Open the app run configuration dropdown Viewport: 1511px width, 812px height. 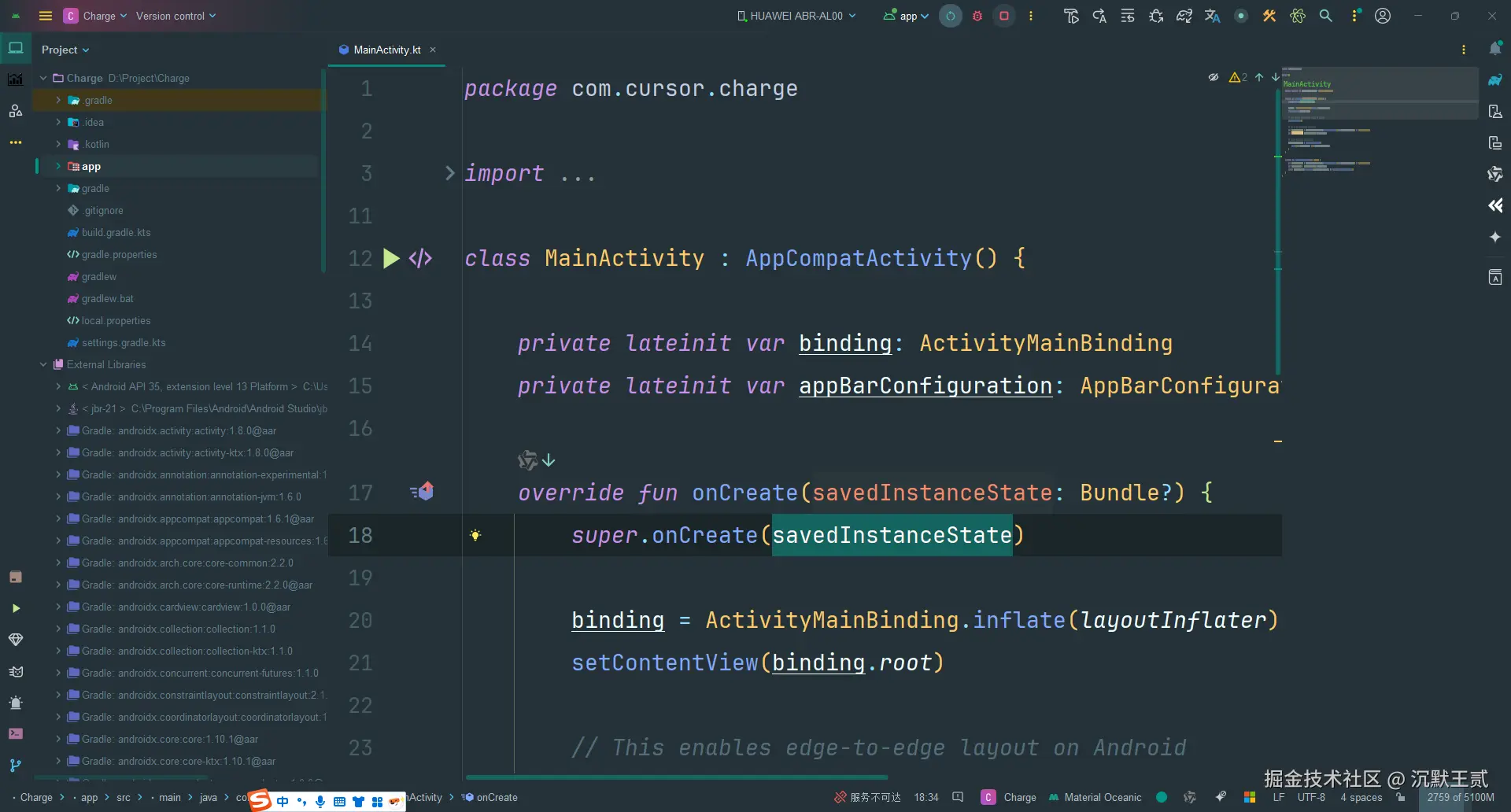click(x=906, y=16)
